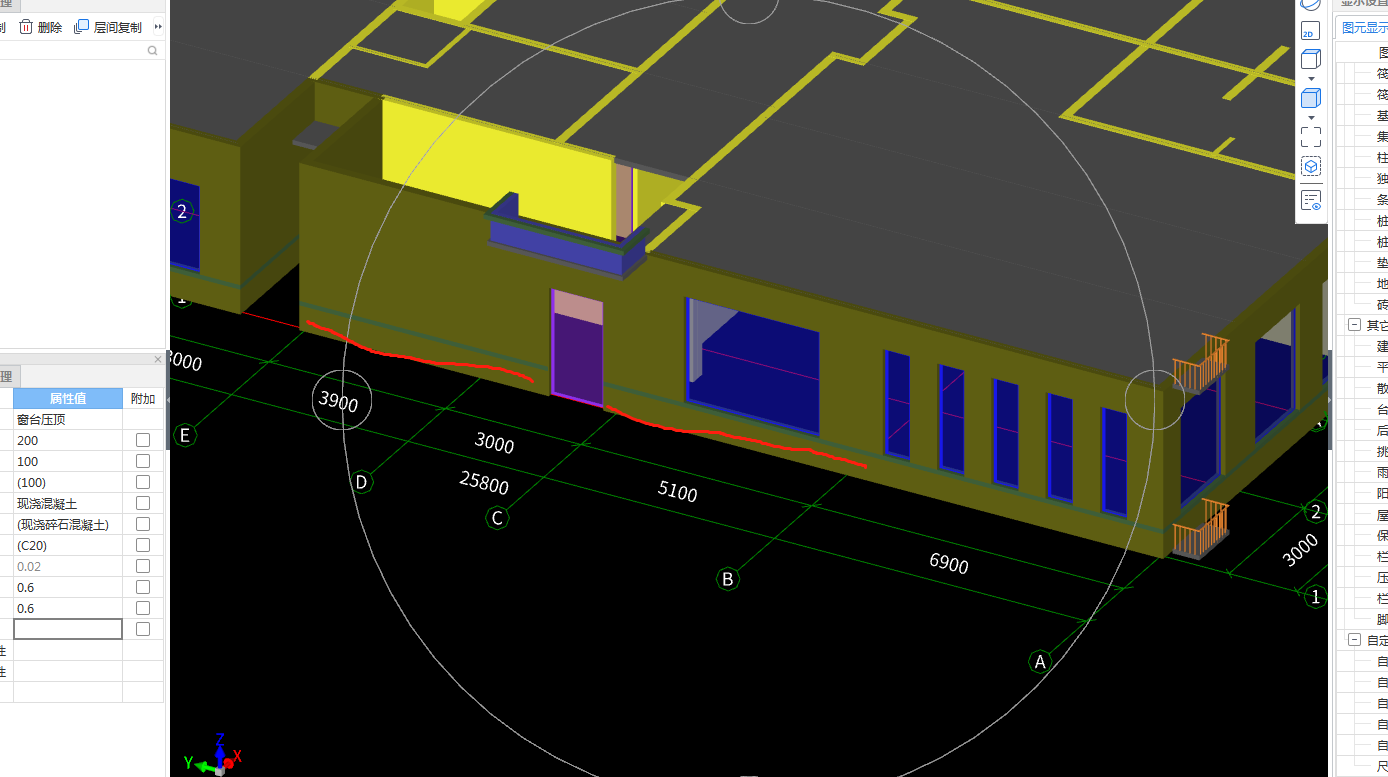Click the search magnifier icon
Image resolution: width=1388 pixels, height=777 pixels.
(x=153, y=50)
